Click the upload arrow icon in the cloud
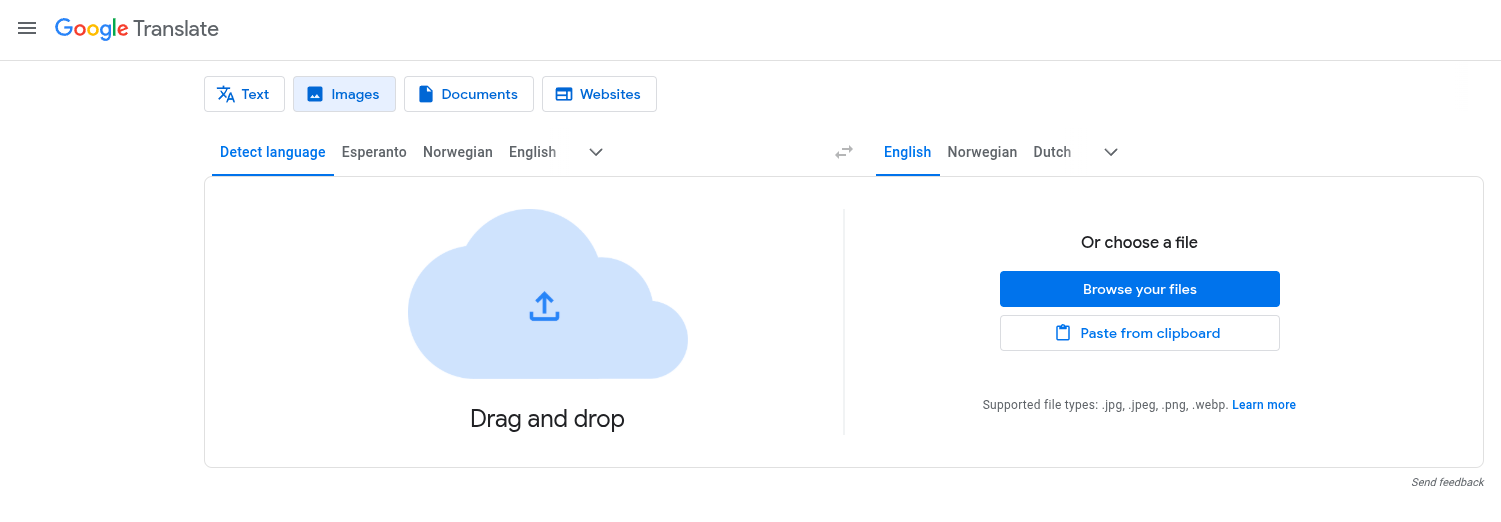Image resolution: width=1501 pixels, height=522 pixels. pos(544,306)
